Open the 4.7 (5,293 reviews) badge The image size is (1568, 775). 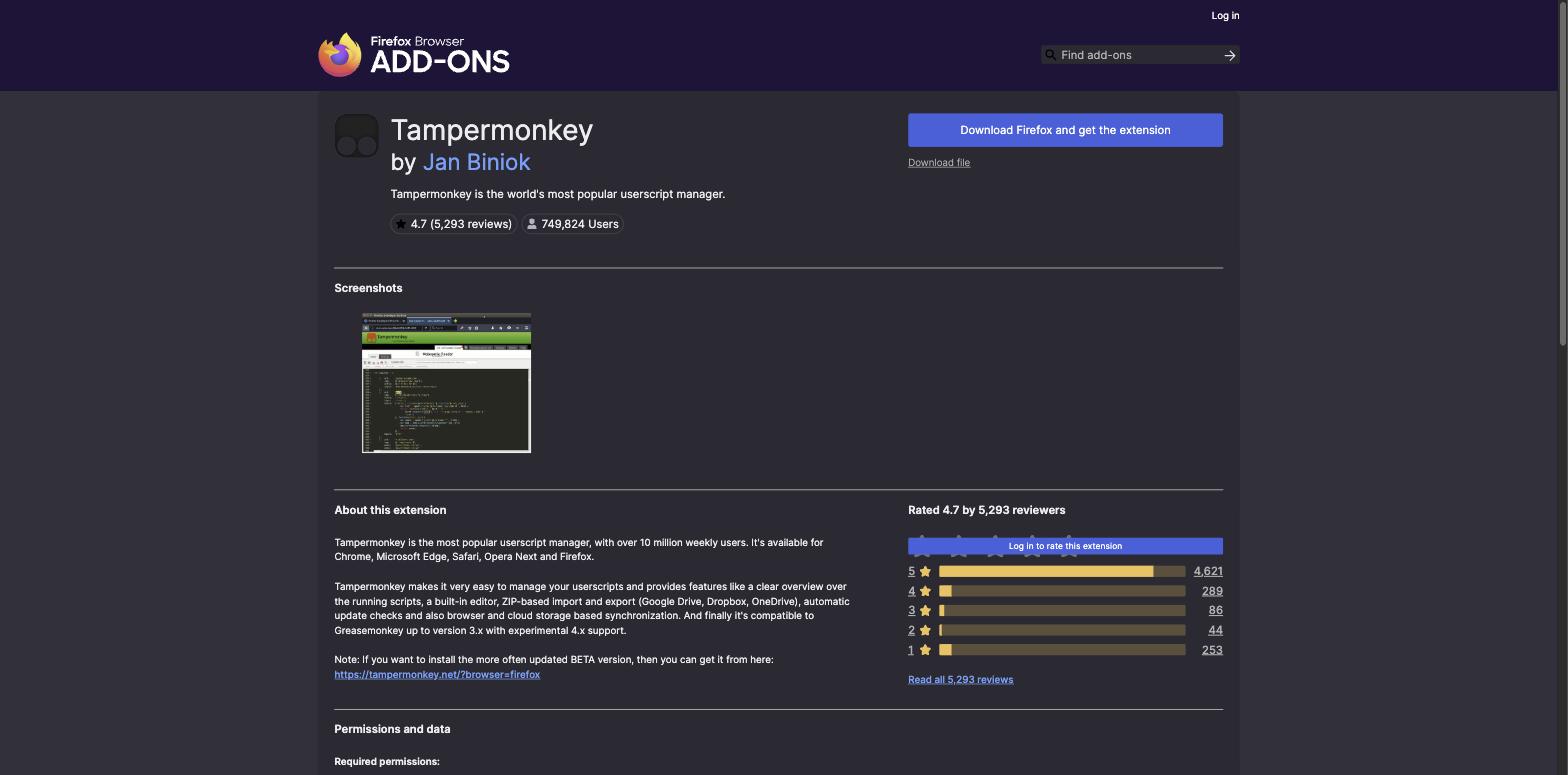(453, 224)
